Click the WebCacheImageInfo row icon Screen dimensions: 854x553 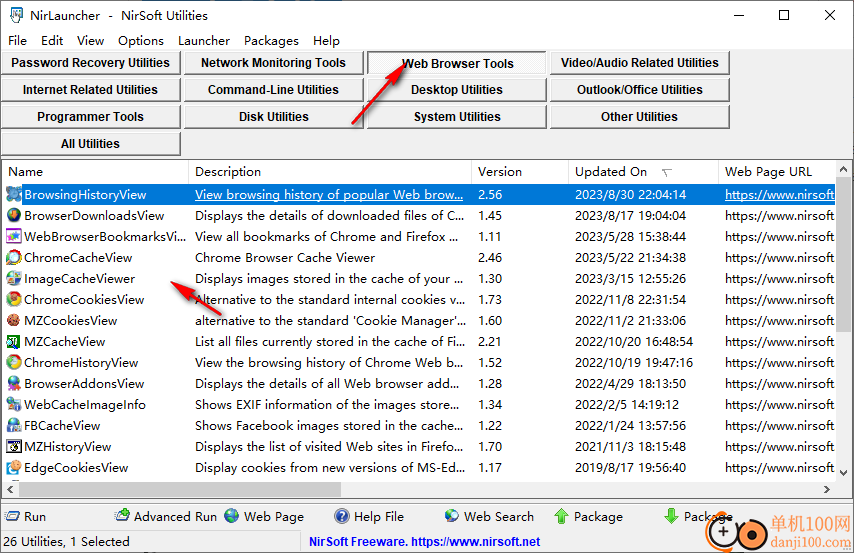coord(14,404)
